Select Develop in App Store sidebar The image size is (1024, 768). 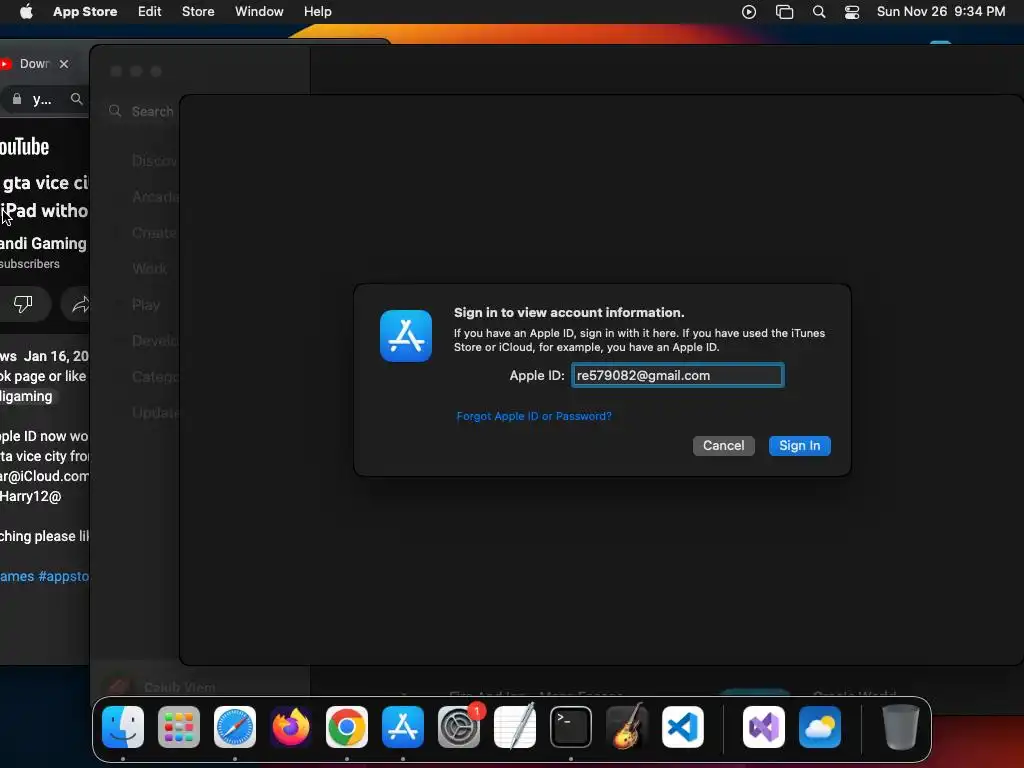click(x=155, y=340)
